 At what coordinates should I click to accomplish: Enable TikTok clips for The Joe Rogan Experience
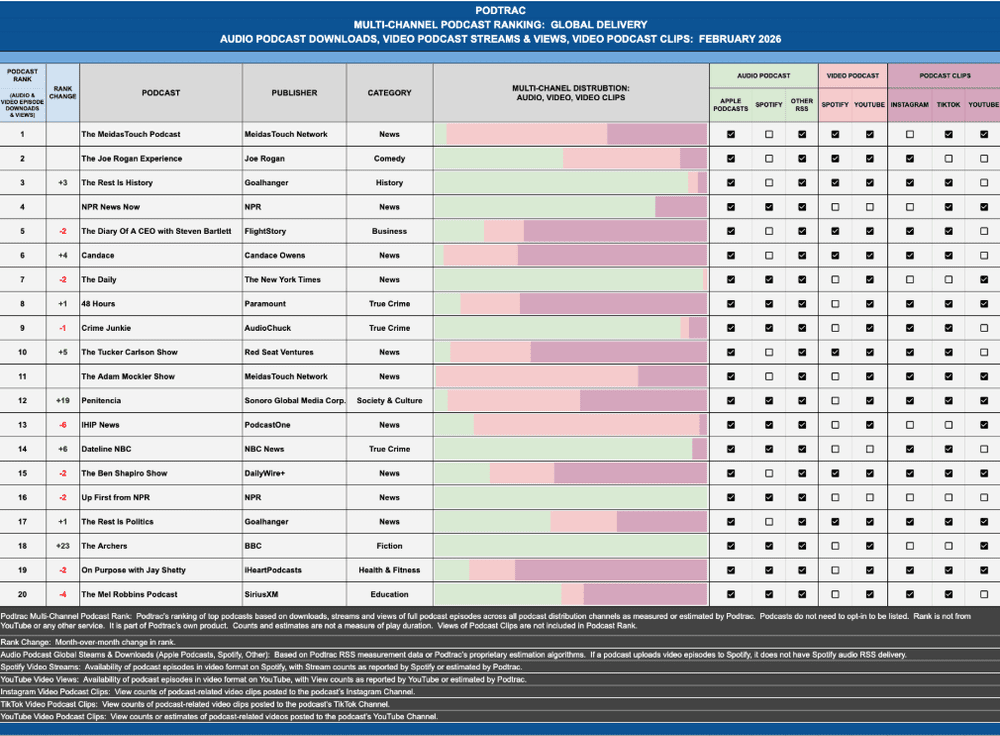[x=947, y=158]
